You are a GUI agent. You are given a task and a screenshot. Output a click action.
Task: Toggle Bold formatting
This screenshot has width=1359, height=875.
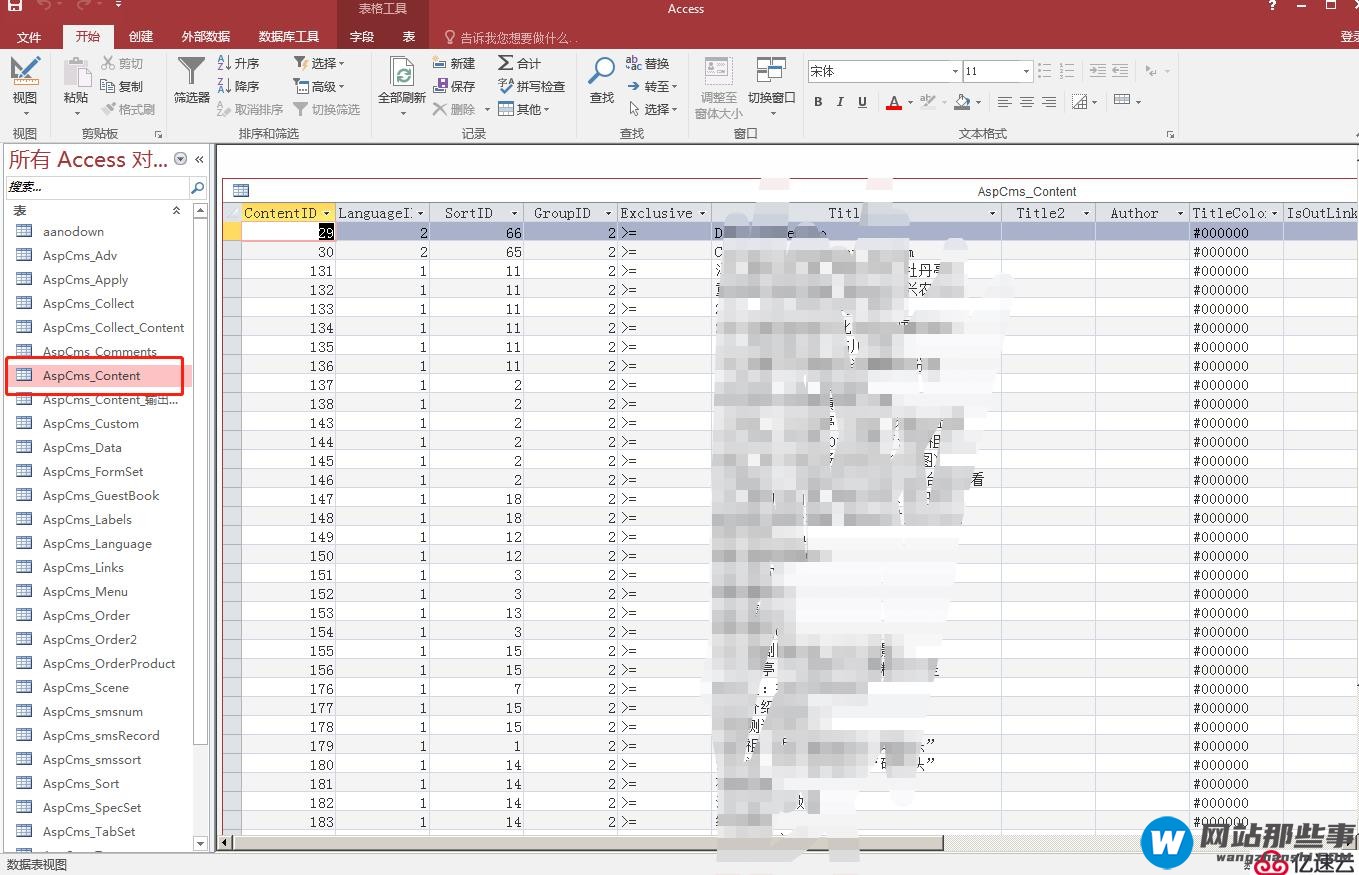coord(818,102)
